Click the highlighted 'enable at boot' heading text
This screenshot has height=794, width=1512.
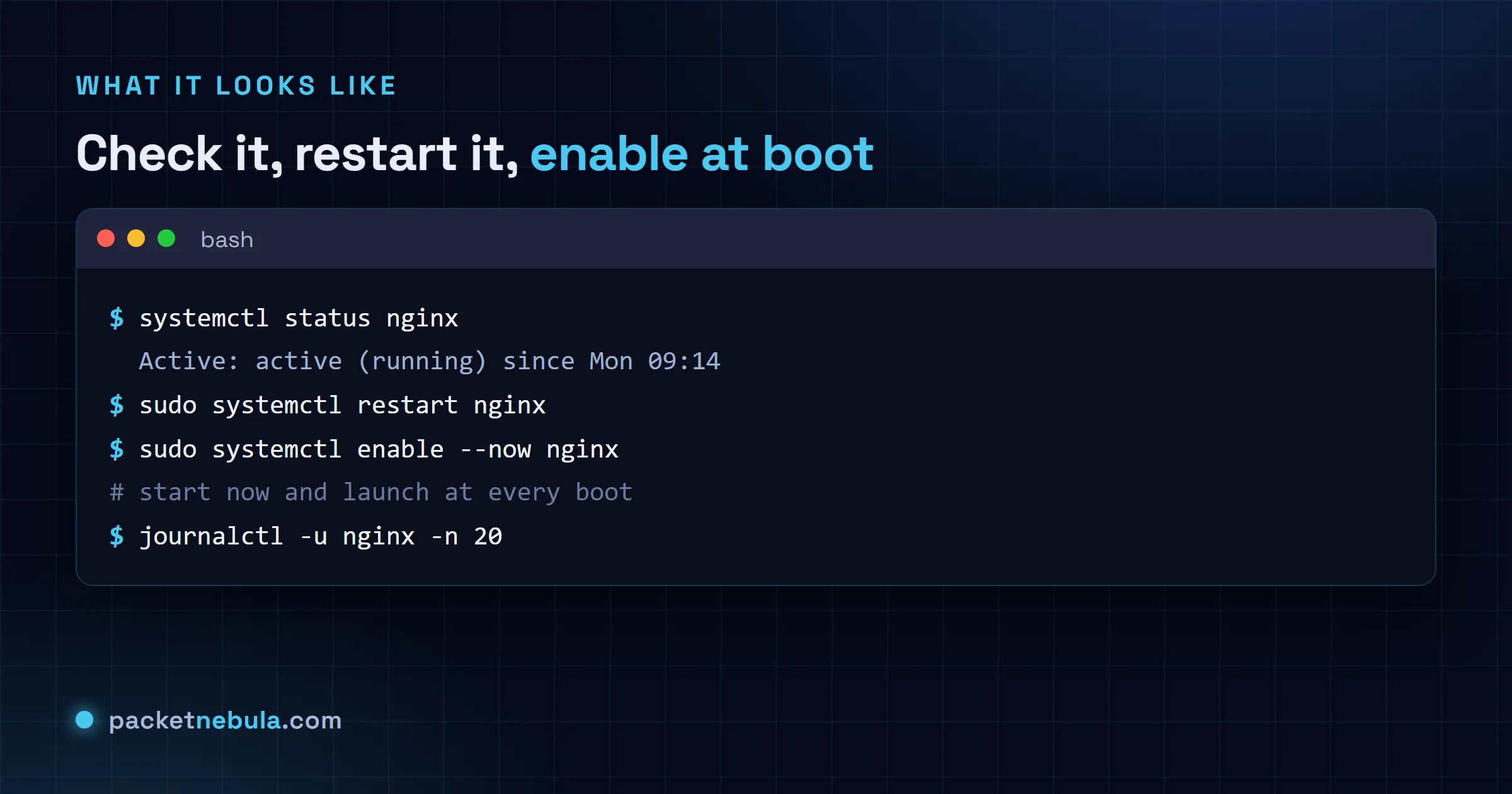(x=702, y=154)
